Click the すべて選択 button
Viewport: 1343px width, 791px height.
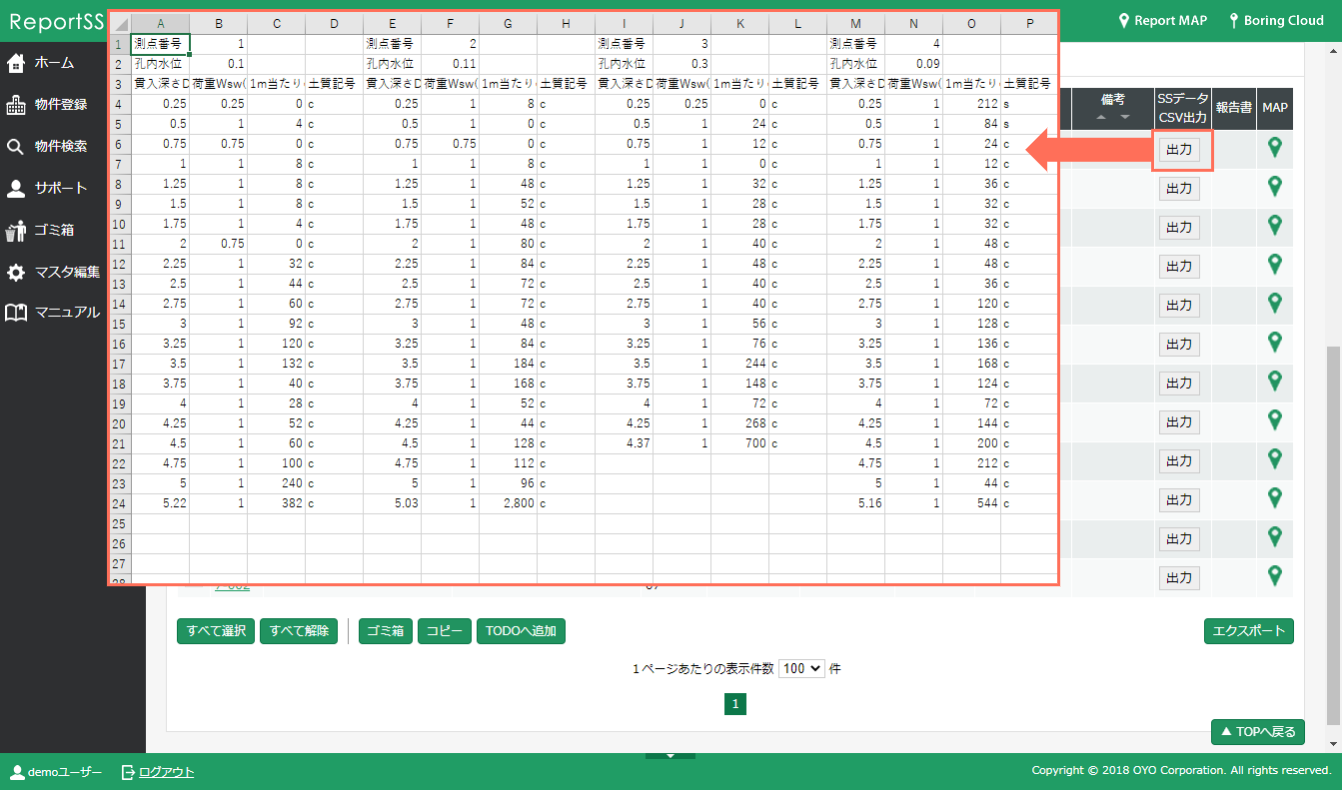pyautogui.click(x=215, y=631)
